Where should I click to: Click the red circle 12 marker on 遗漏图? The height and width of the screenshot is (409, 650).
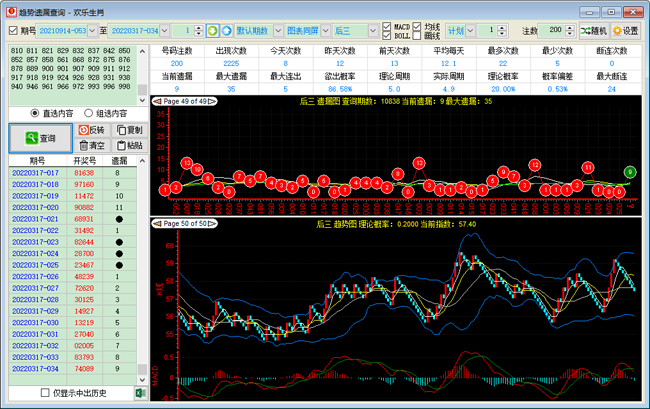[x=535, y=165]
